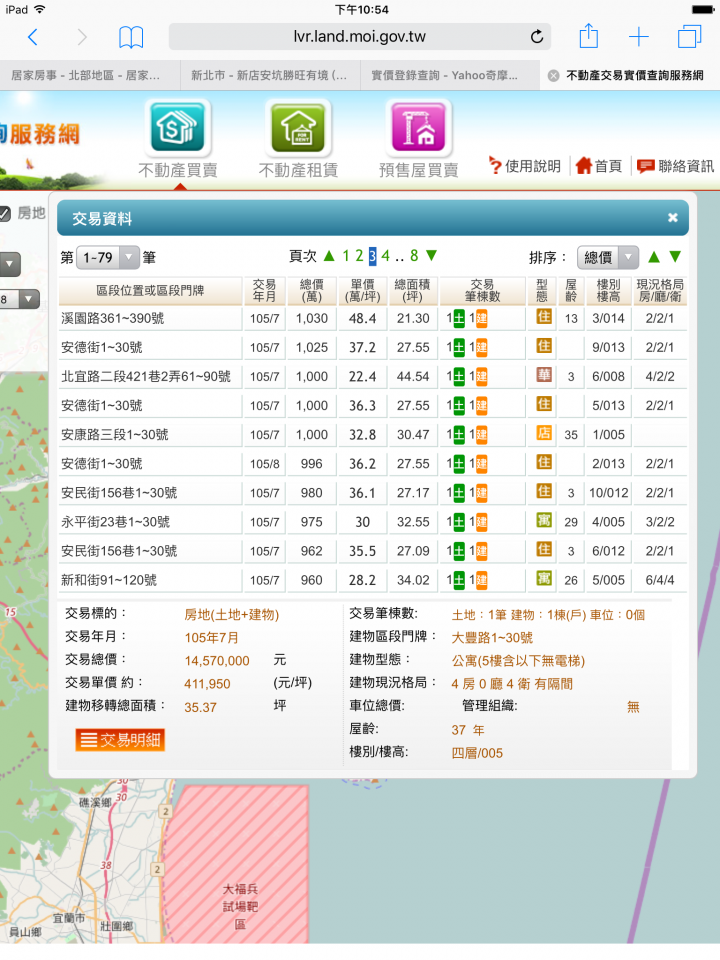
Task: Go to results page 4
Action: click(x=385, y=256)
